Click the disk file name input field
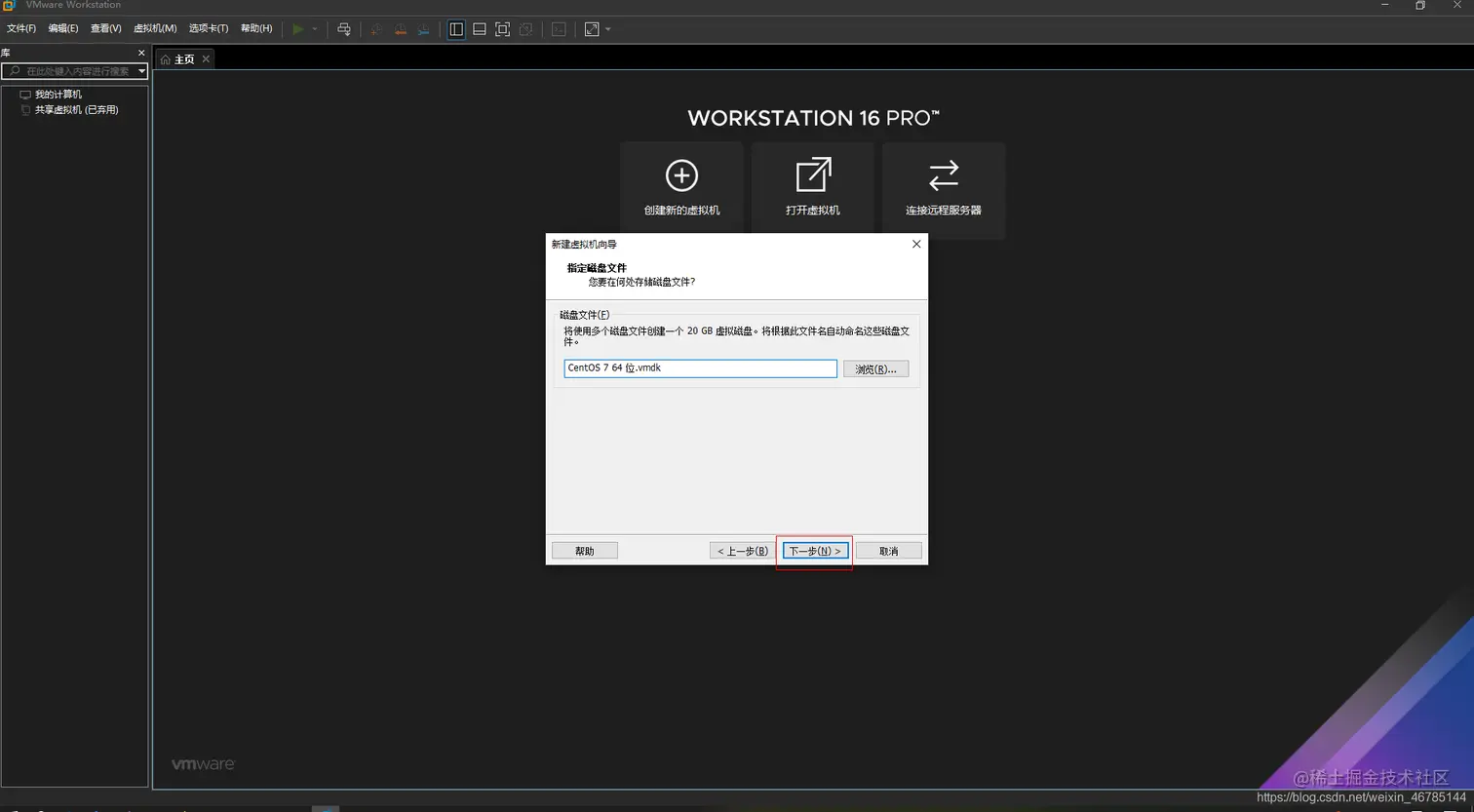The width and height of the screenshot is (1474, 812). 700,368
